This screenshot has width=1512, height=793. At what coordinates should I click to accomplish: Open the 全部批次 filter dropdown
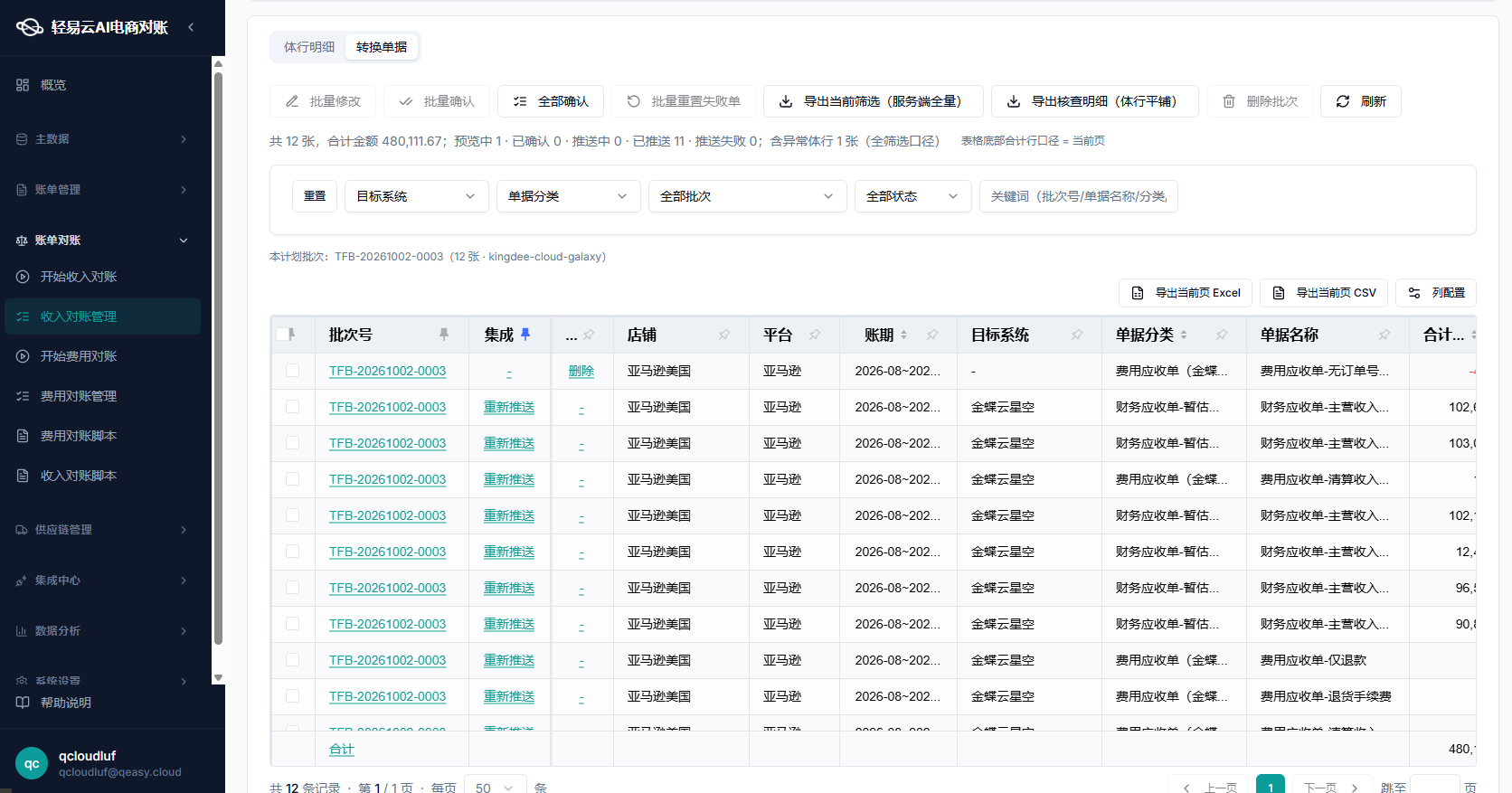[x=748, y=196]
